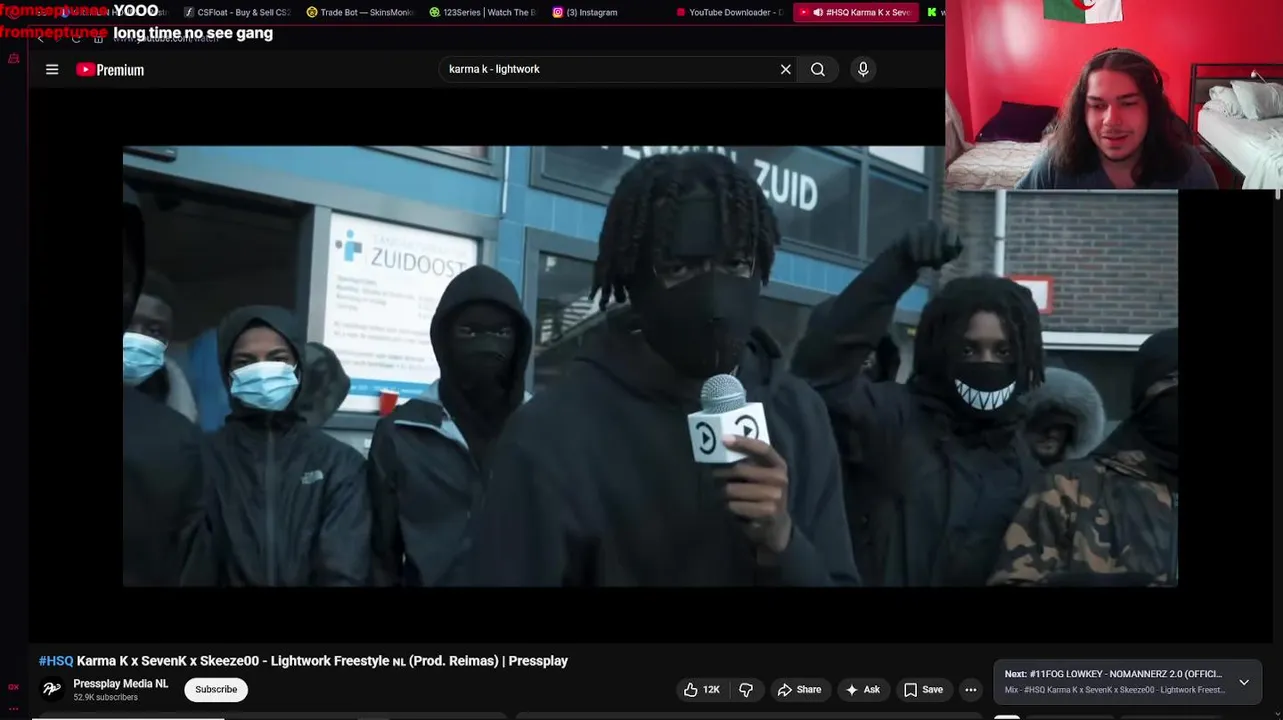Dislike the video using the thumbs-down
The image size is (1283, 720).
pyautogui.click(x=746, y=690)
